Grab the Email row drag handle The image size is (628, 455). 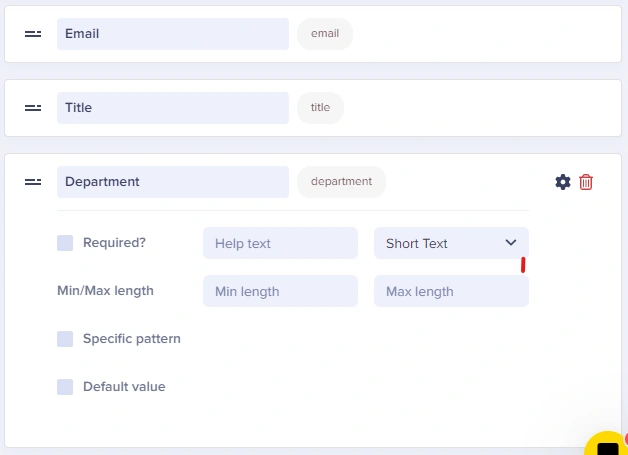point(33,34)
